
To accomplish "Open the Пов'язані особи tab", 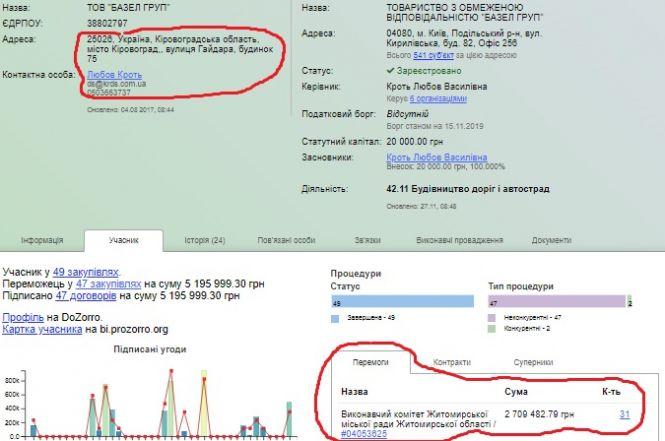I will pyautogui.click(x=285, y=241).
